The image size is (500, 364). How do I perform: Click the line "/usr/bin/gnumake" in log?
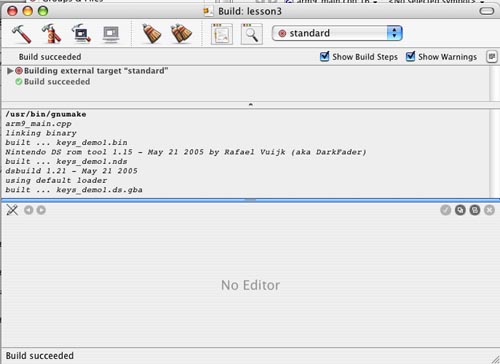click(46, 114)
